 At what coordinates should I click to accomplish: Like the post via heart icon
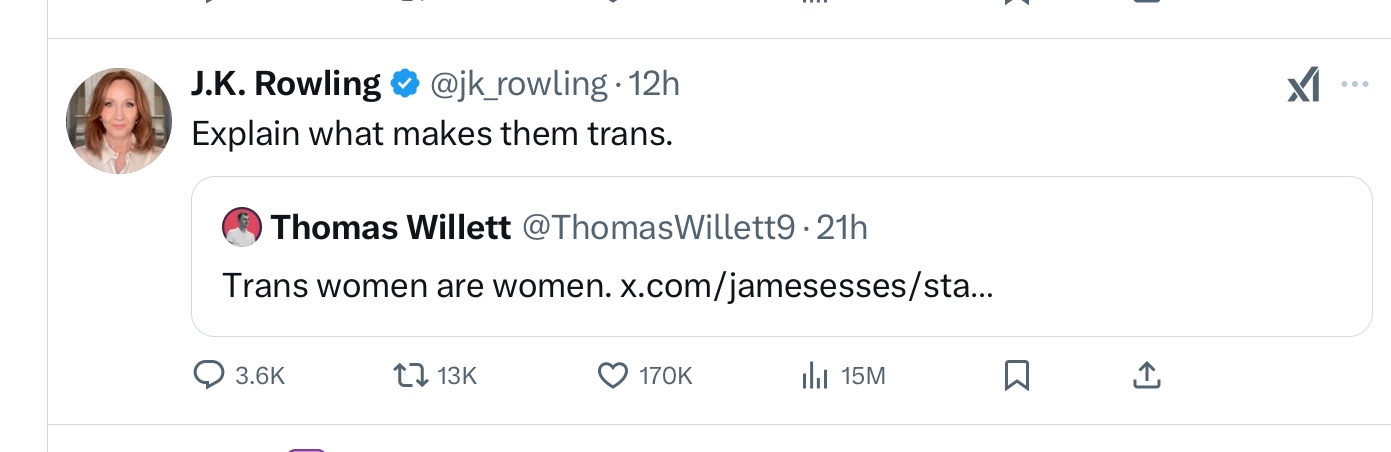coord(612,375)
